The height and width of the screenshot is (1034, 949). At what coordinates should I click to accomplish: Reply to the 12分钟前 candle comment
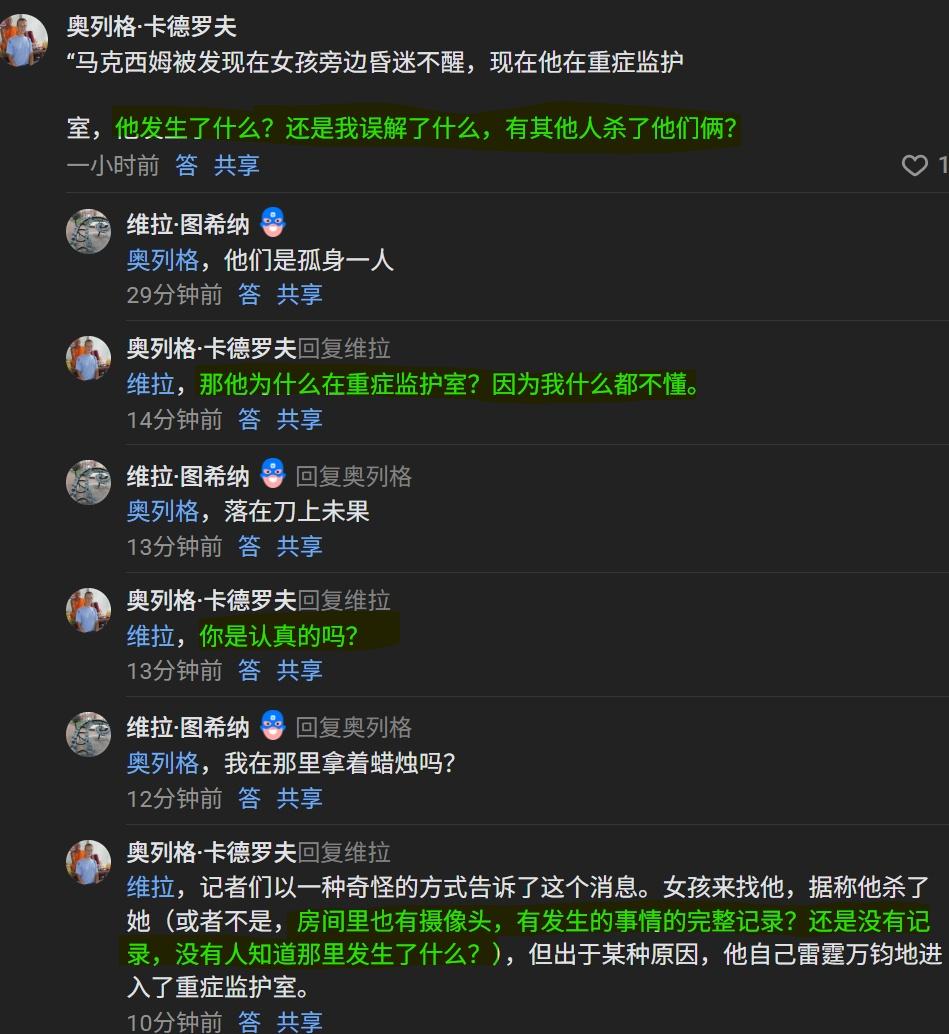click(x=249, y=799)
